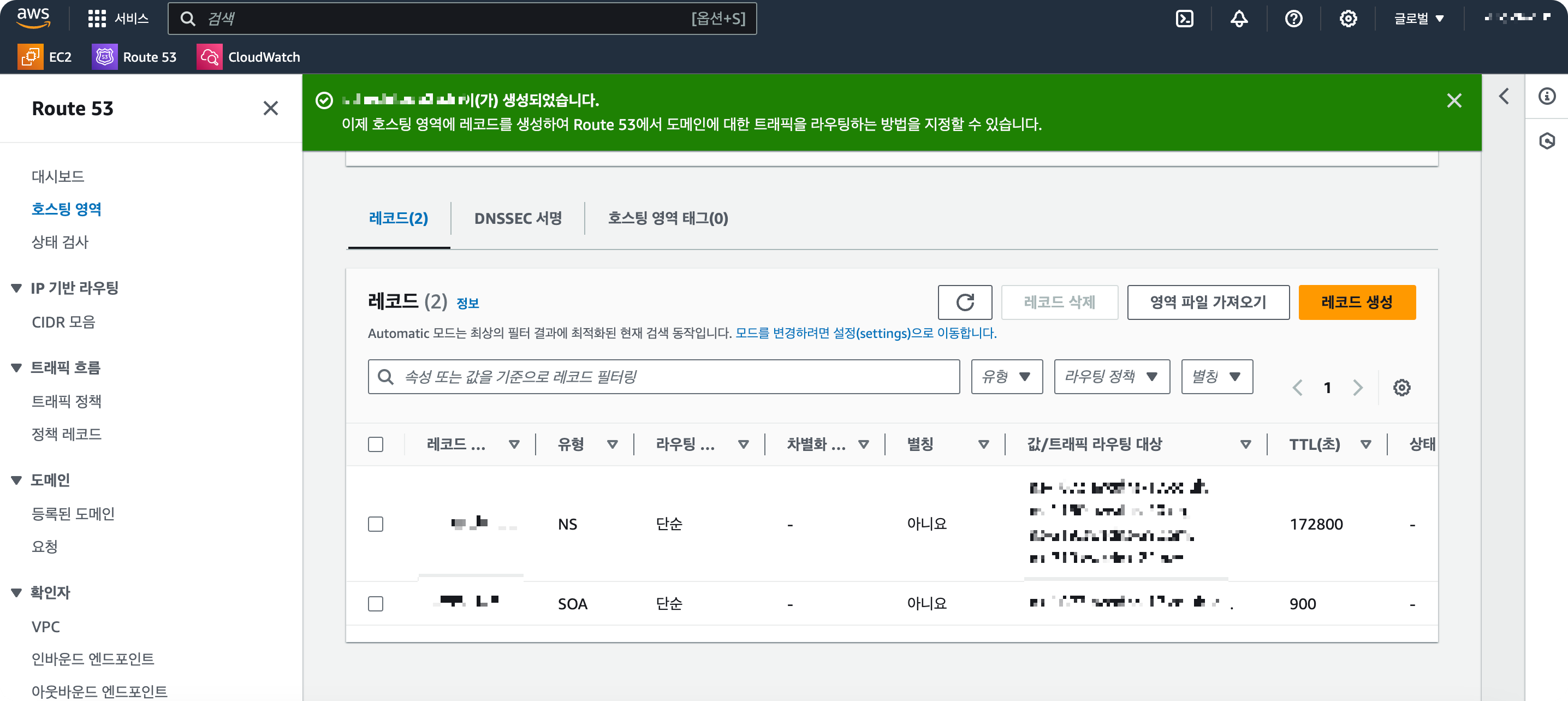The image size is (1568, 701).
Task: Select the SOA record checkbox
Action: point(376,604)
